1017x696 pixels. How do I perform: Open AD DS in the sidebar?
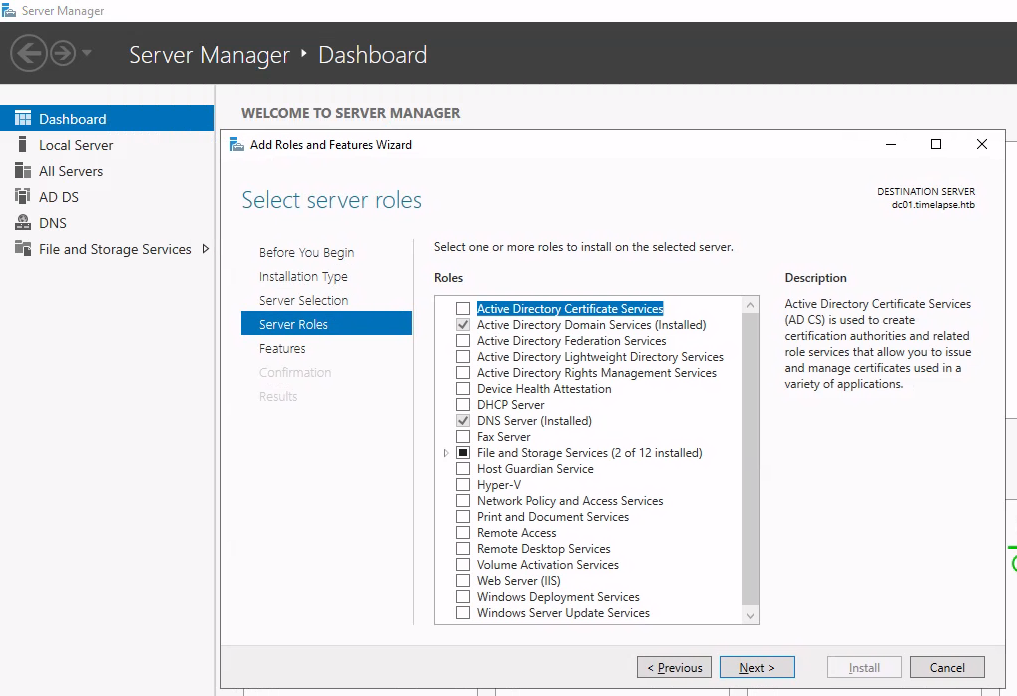(107, 197)
